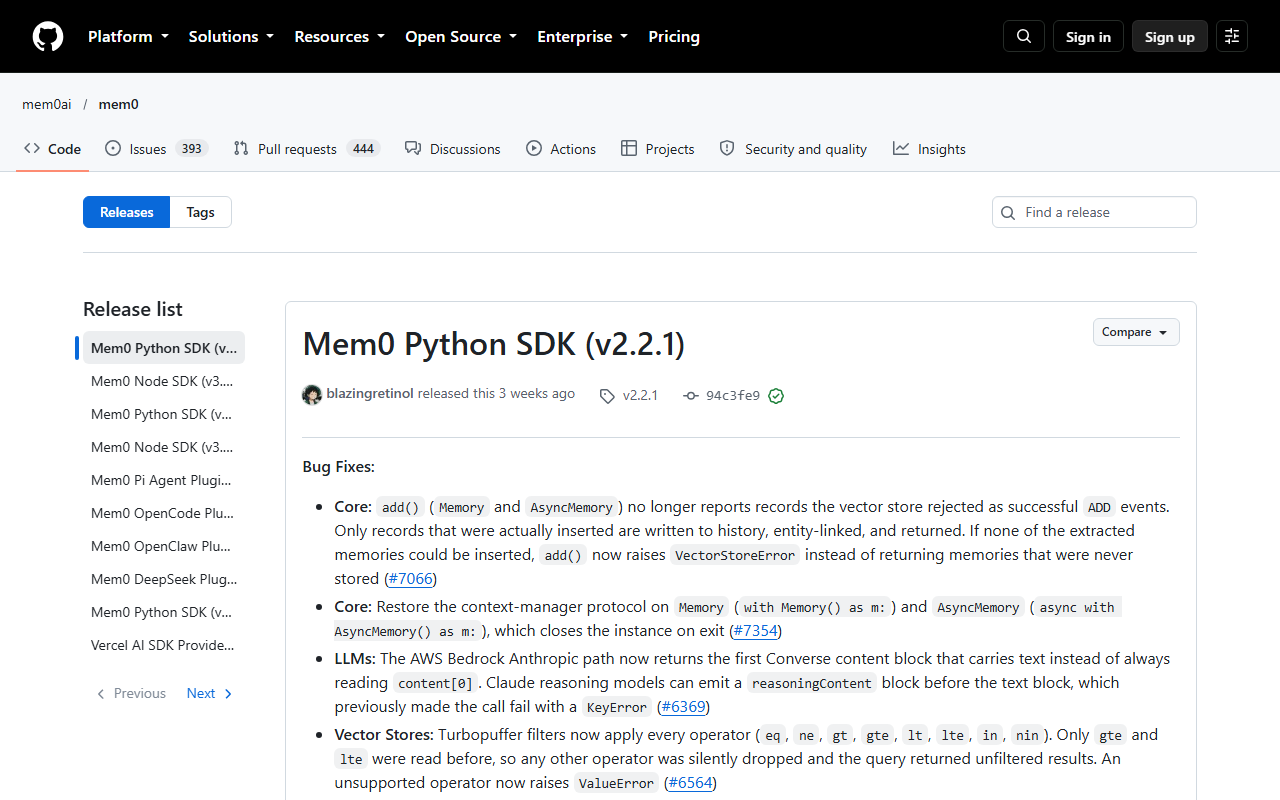Open the GitHub homepage logo

(x=48, y=37)
